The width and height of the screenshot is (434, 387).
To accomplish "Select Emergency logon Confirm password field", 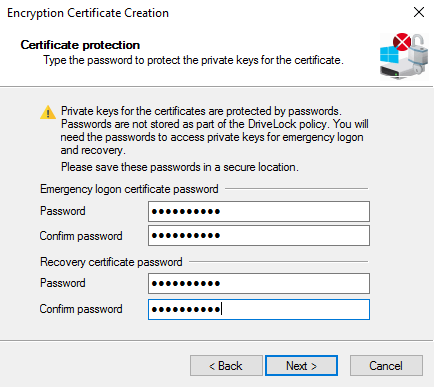I will click(x=259, y=236).
